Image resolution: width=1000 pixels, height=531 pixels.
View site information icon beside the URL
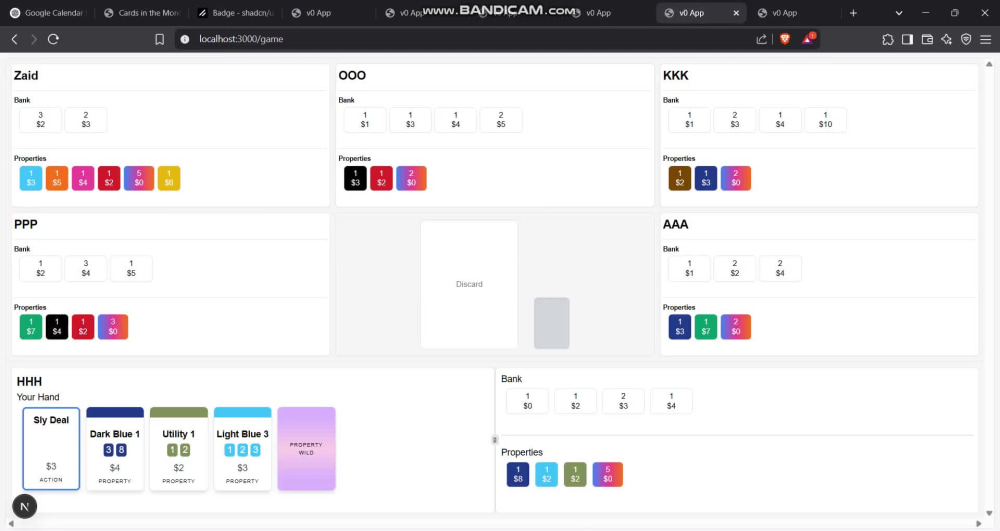click(x=185, y=39)
